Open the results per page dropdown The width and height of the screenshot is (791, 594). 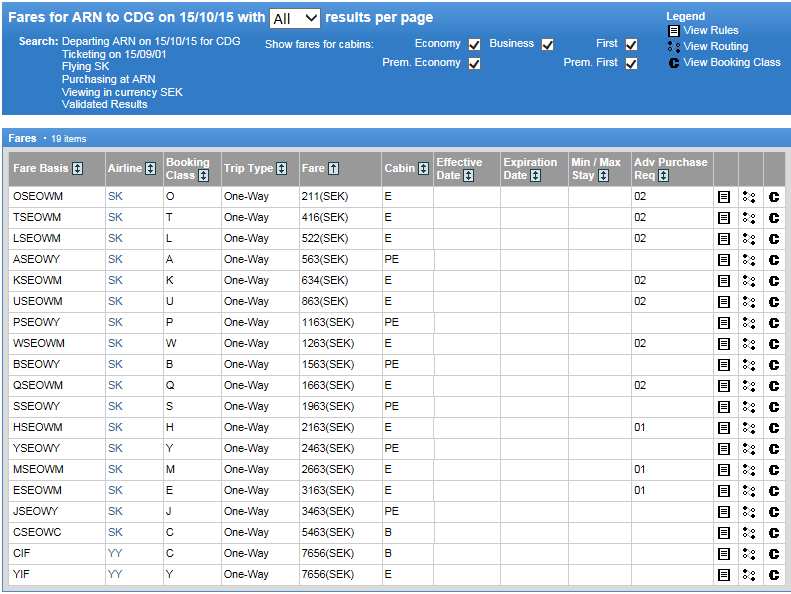pos(295,18)
